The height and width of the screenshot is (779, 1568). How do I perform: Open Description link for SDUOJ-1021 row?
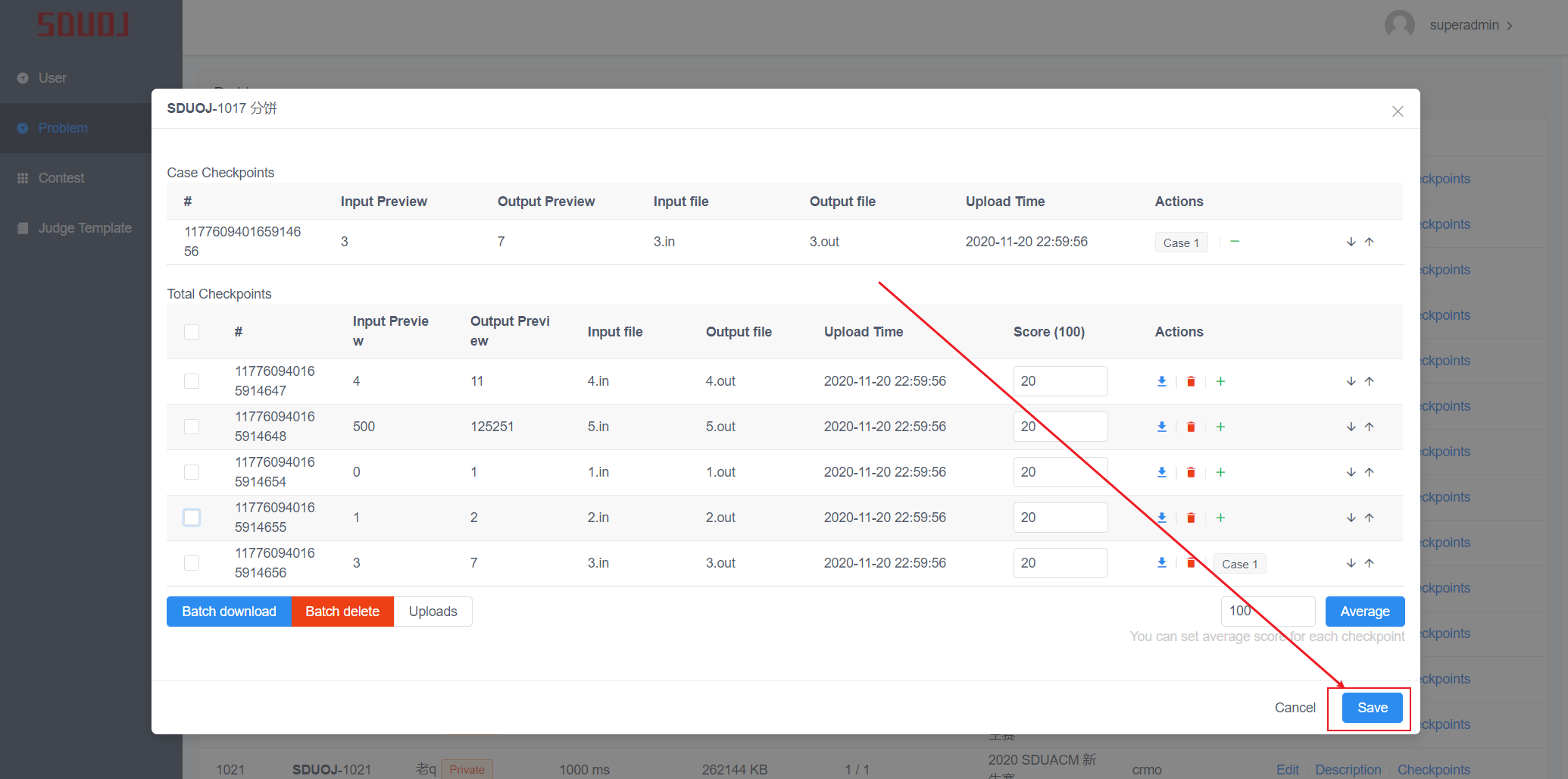[x=1348, y=770]
